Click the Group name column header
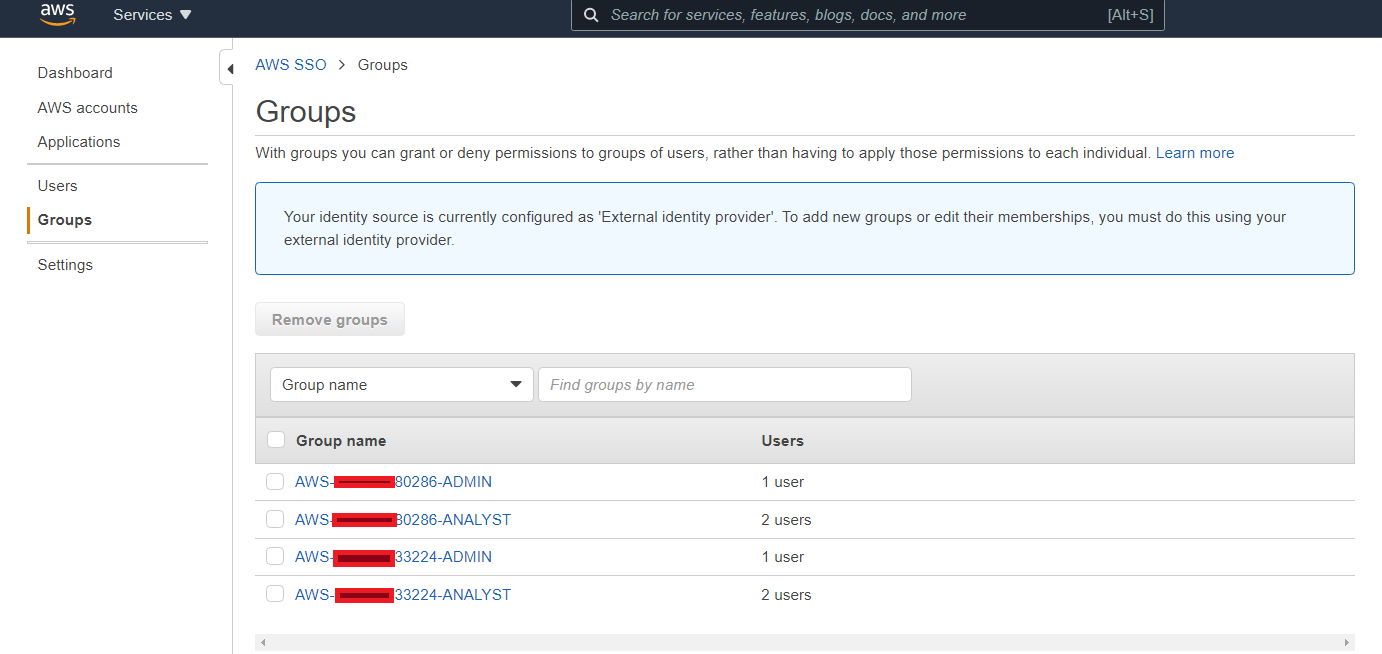The height and width of the screenshot is (654, 1382). (341, 441)
